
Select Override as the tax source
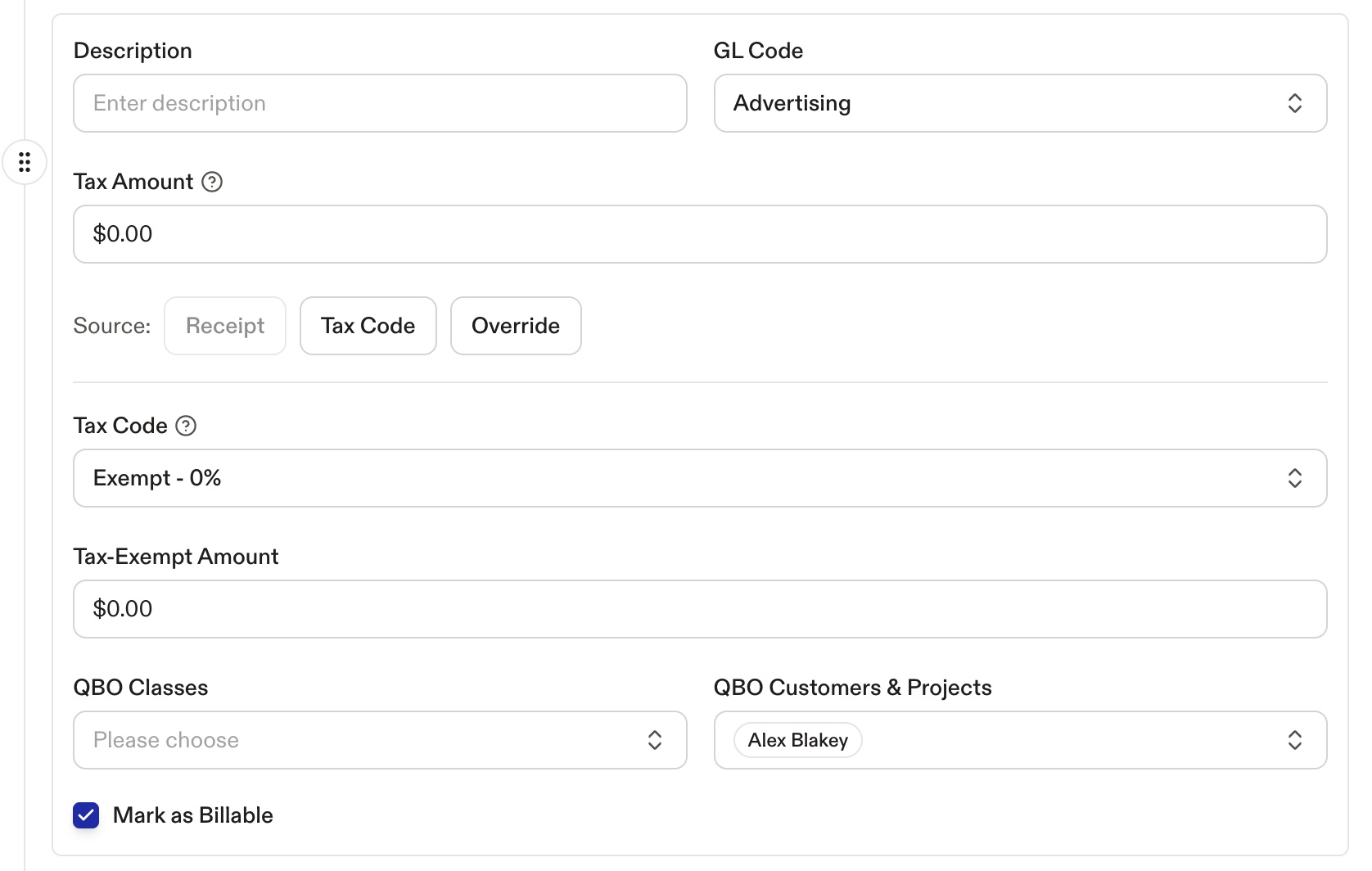tap(516, 326)
